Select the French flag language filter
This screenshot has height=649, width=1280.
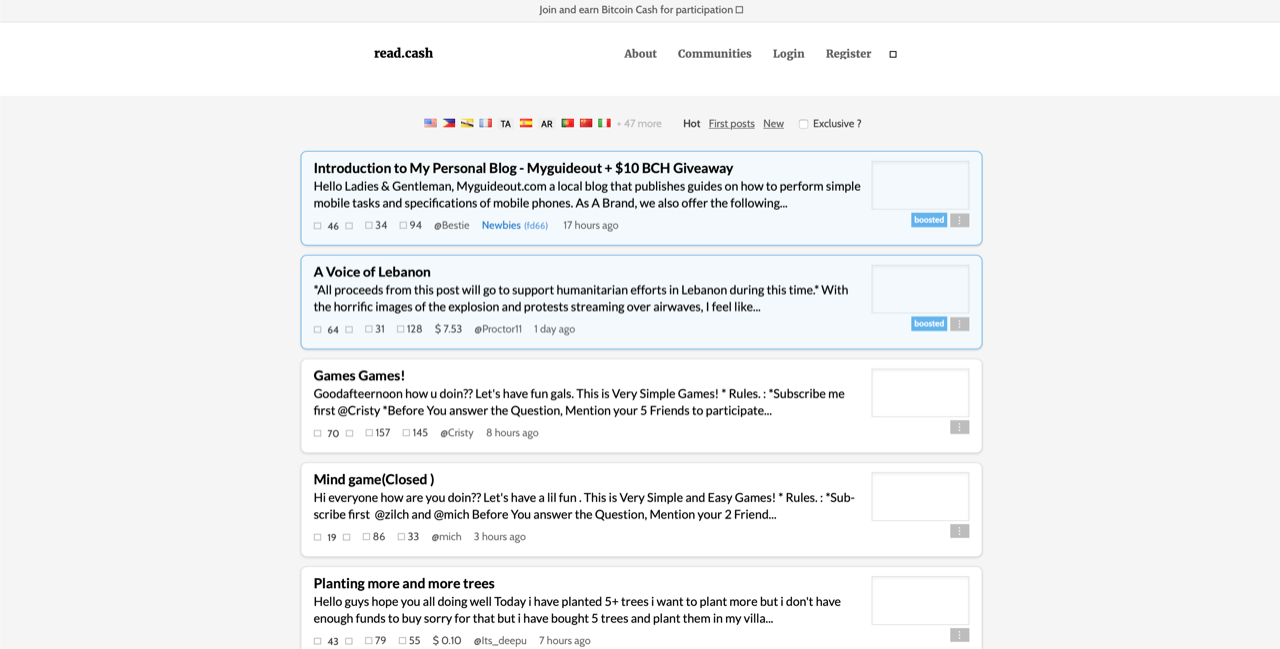pyautogui.click(x=486, y=123)
